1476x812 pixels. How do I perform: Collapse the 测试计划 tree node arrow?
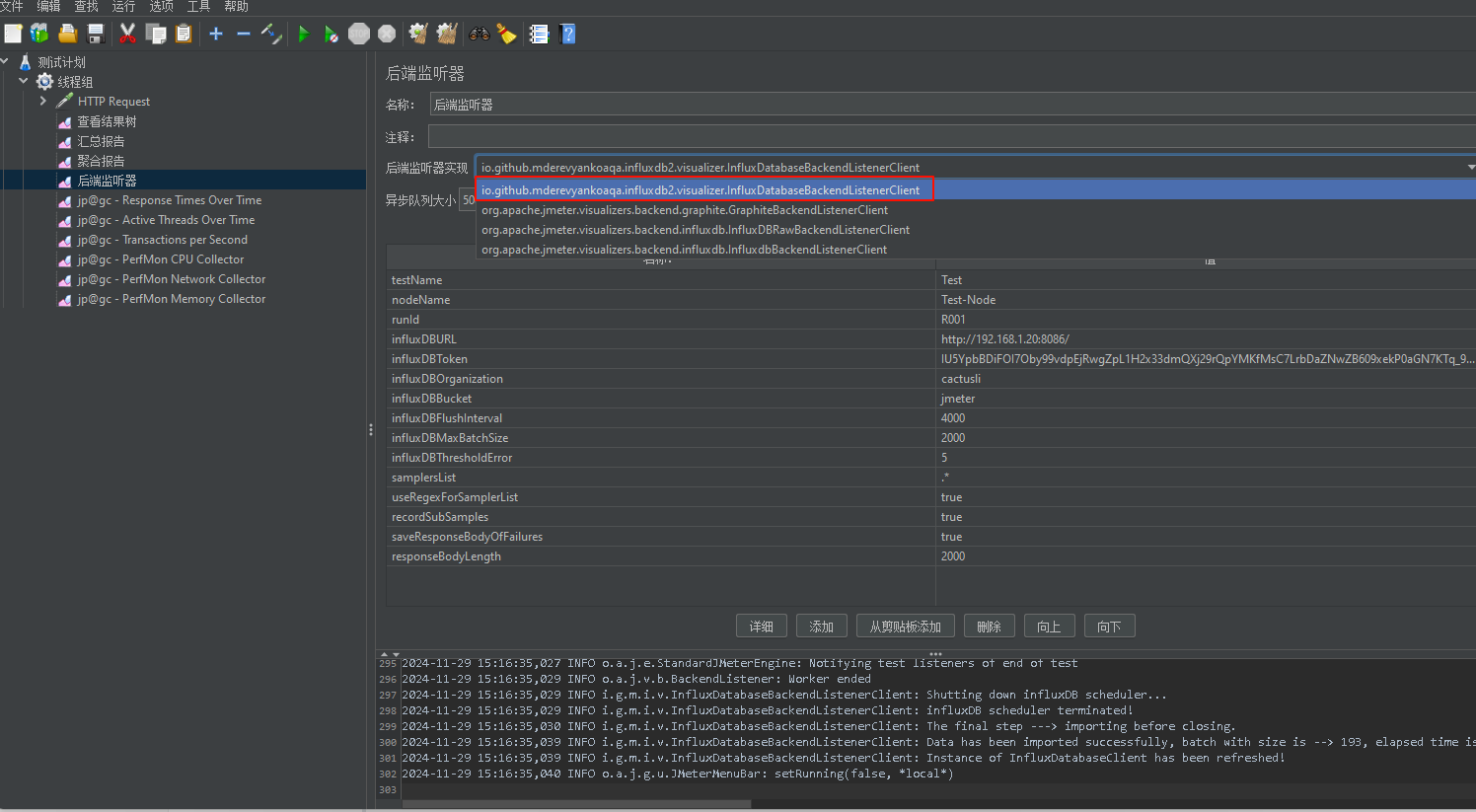click(x=5, y=61)
